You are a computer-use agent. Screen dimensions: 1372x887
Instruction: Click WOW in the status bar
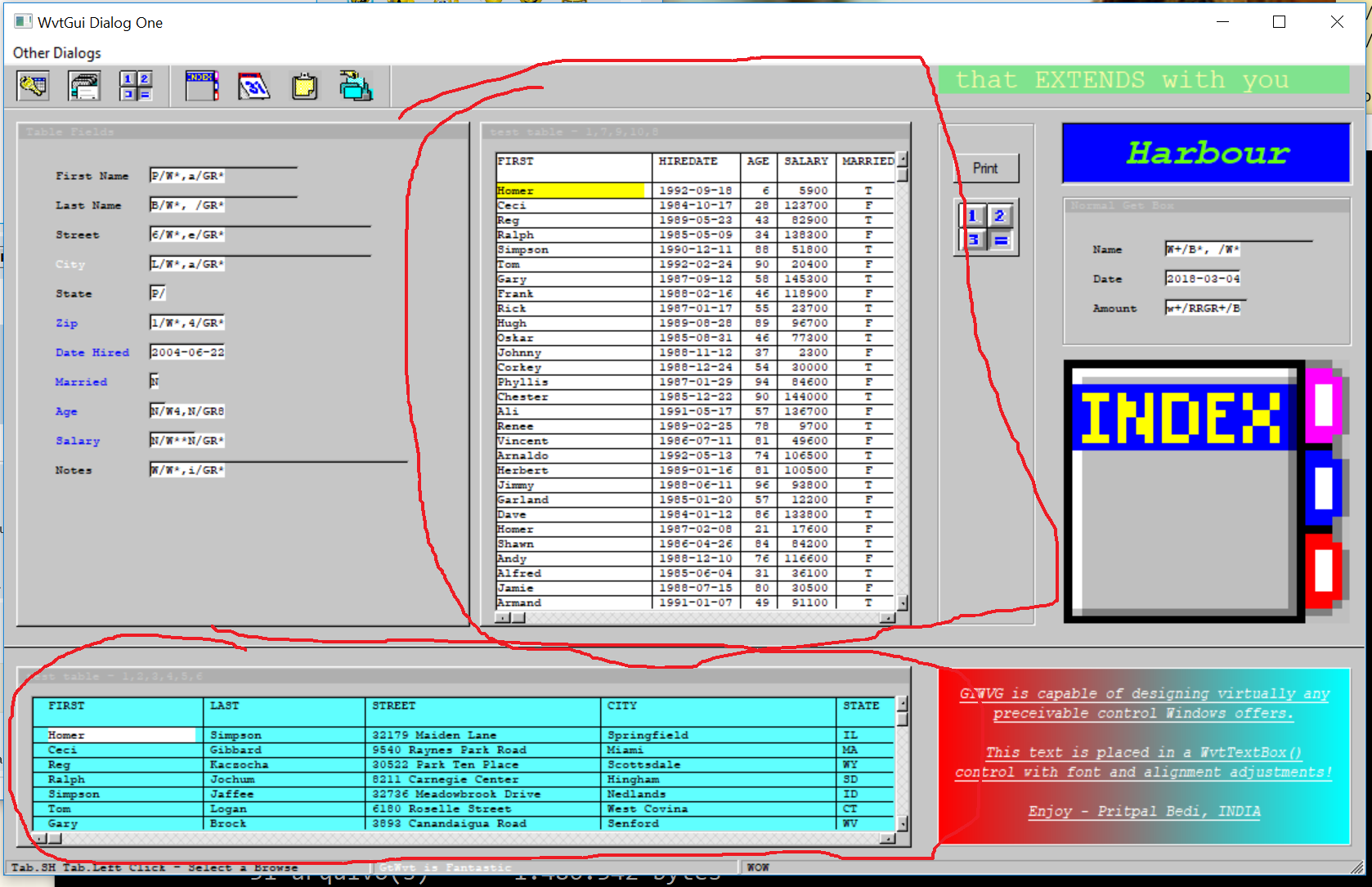click(x=758, y=867)
